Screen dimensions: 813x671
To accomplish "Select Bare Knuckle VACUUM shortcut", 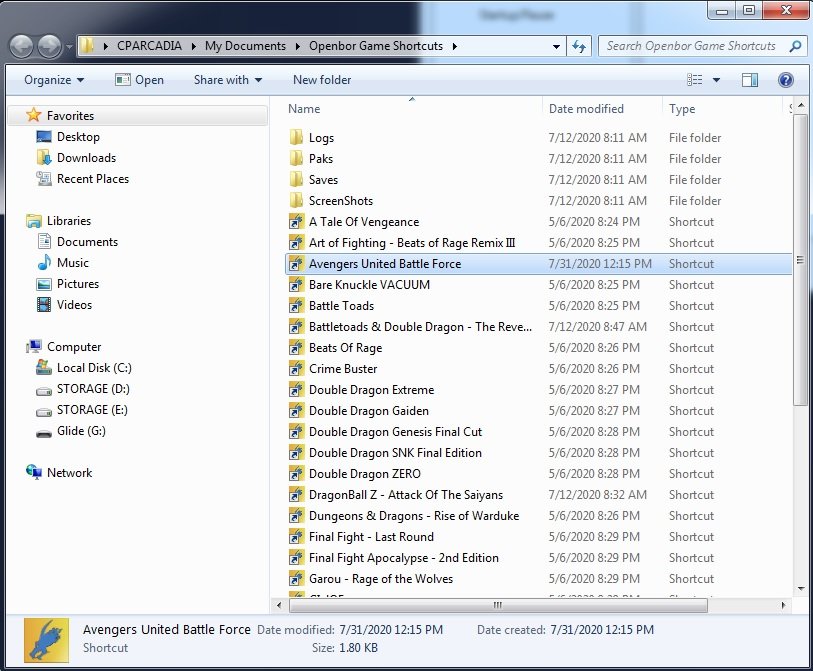I will (x=538, y=285).
